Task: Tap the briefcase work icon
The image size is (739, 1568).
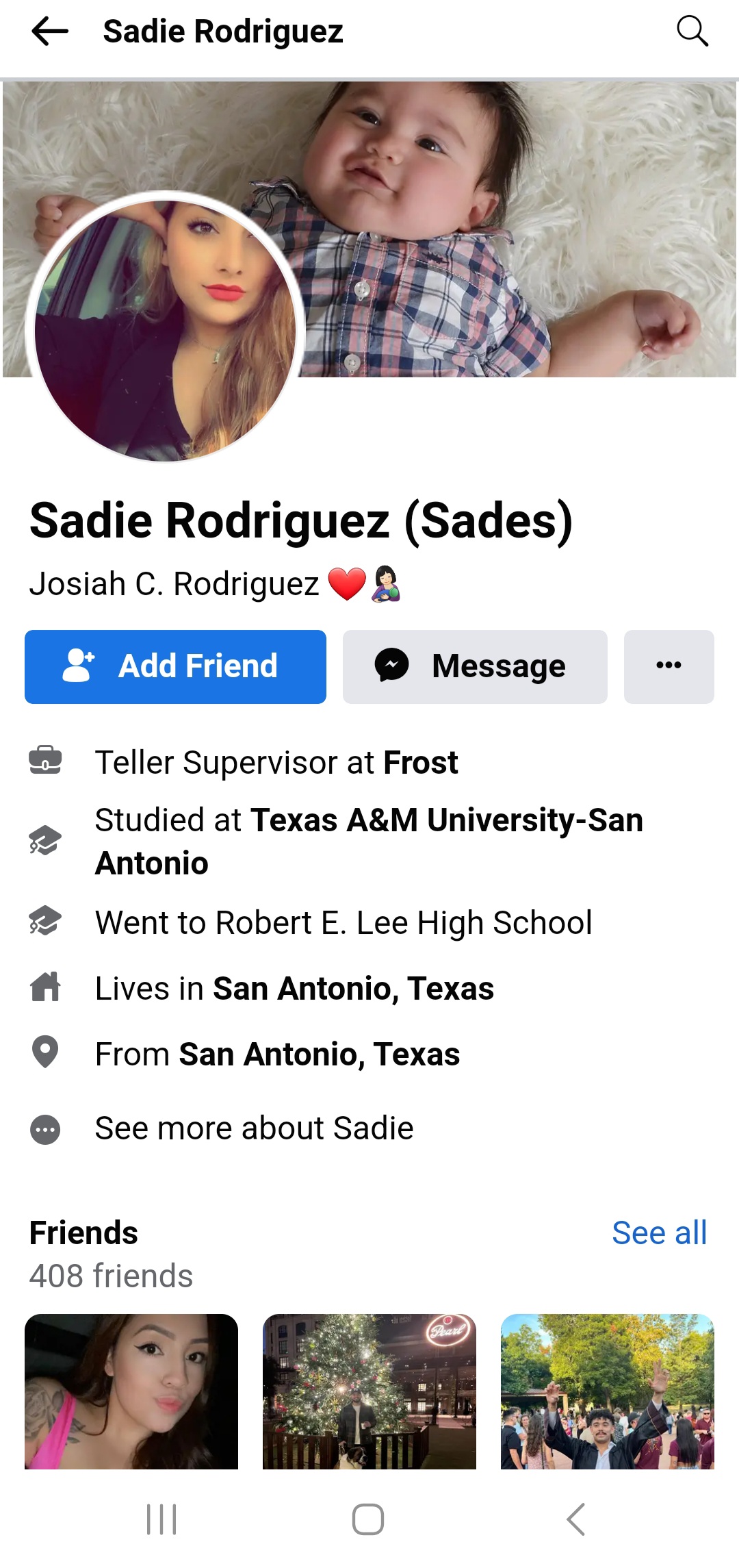Action: coord(45,761)
